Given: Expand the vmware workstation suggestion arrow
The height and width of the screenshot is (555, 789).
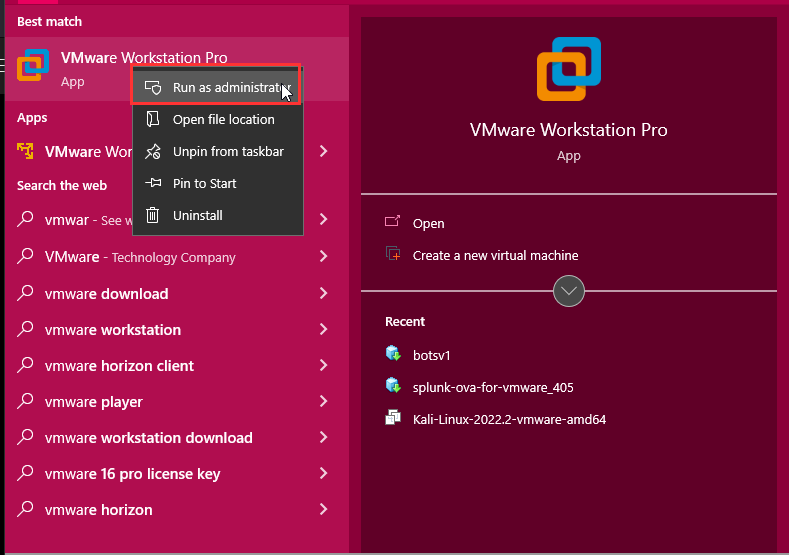Looking at the screenshot, I should pyautogui.click(x=324, y=329).
